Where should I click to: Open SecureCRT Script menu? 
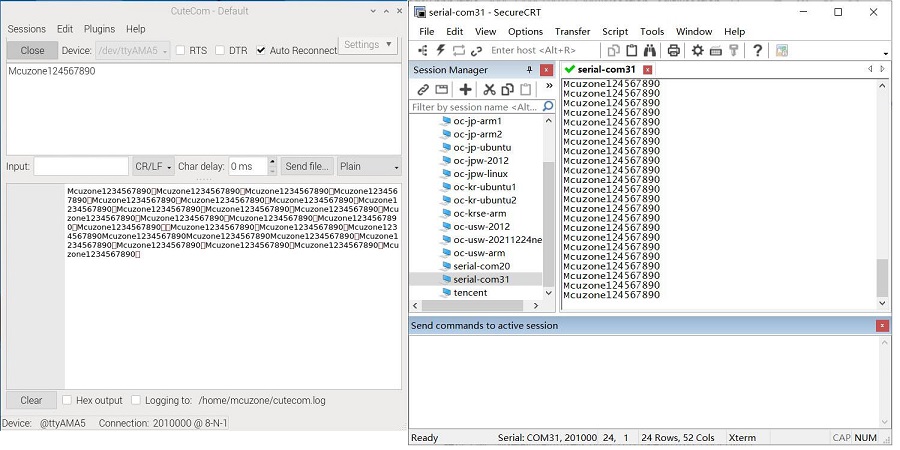pos(615,32)
